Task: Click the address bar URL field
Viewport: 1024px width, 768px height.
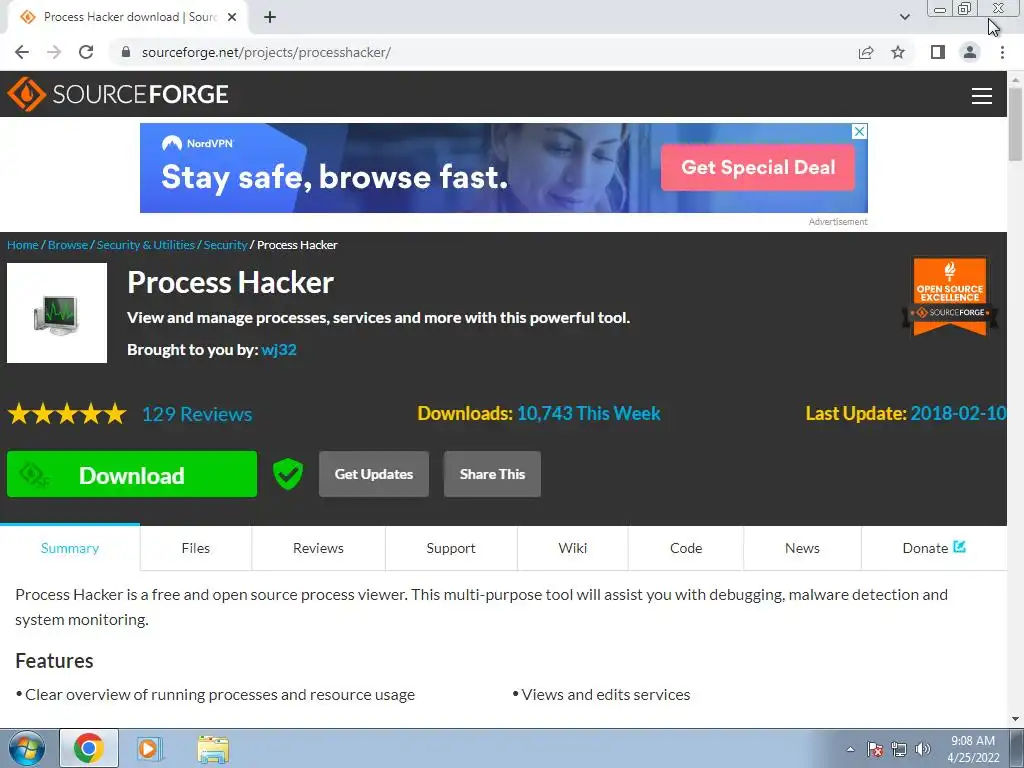Action: [485, 52]
